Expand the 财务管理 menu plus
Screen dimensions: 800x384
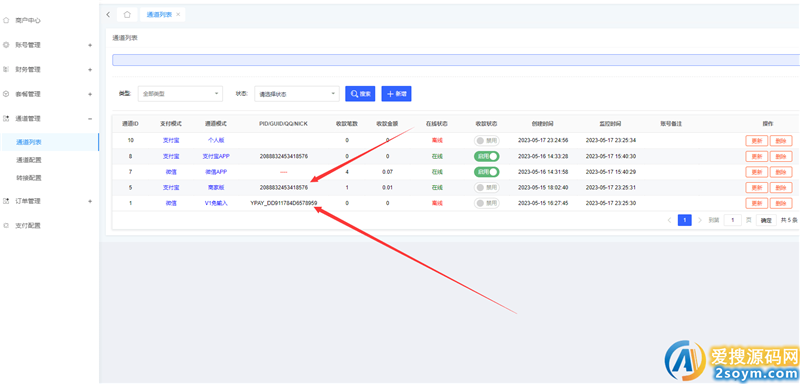(90, 69)
